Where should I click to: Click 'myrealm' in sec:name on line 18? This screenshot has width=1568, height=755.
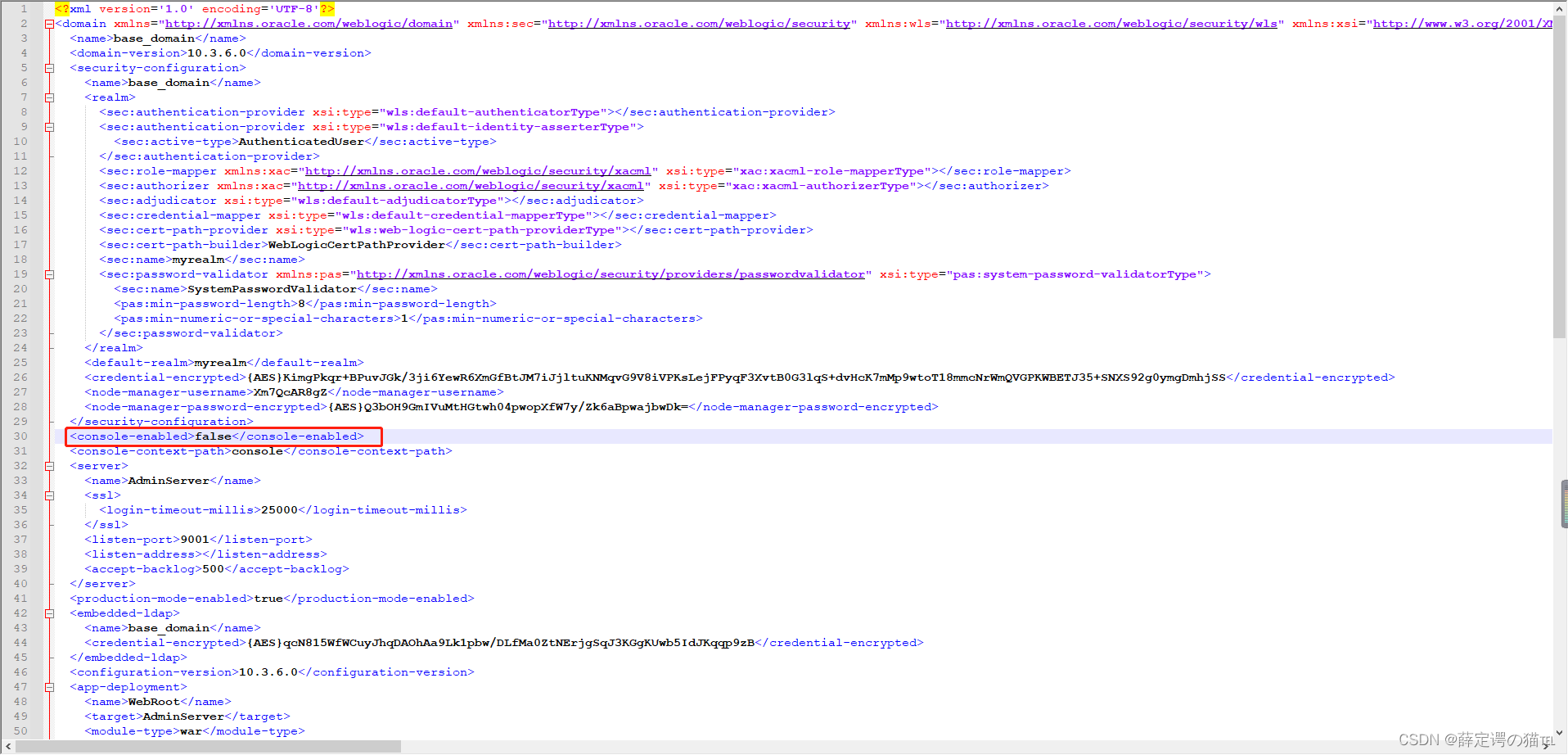tap(198, 260)
